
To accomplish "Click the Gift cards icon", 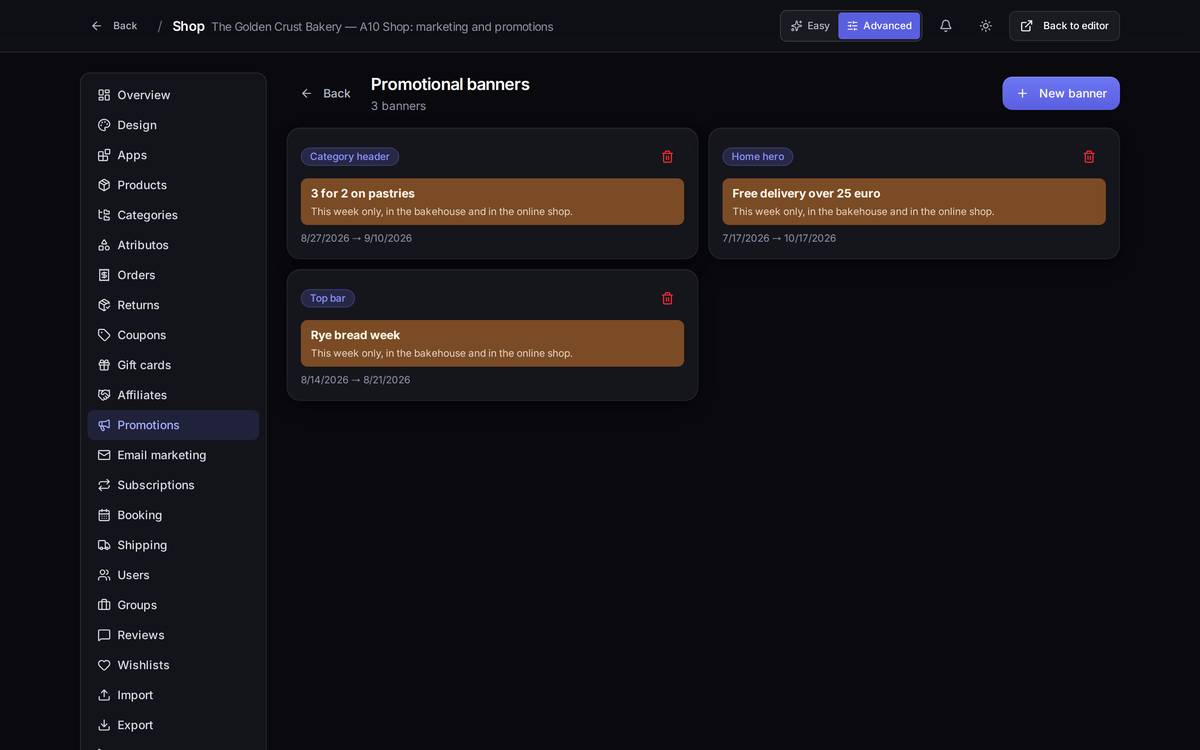I will 104,365.
